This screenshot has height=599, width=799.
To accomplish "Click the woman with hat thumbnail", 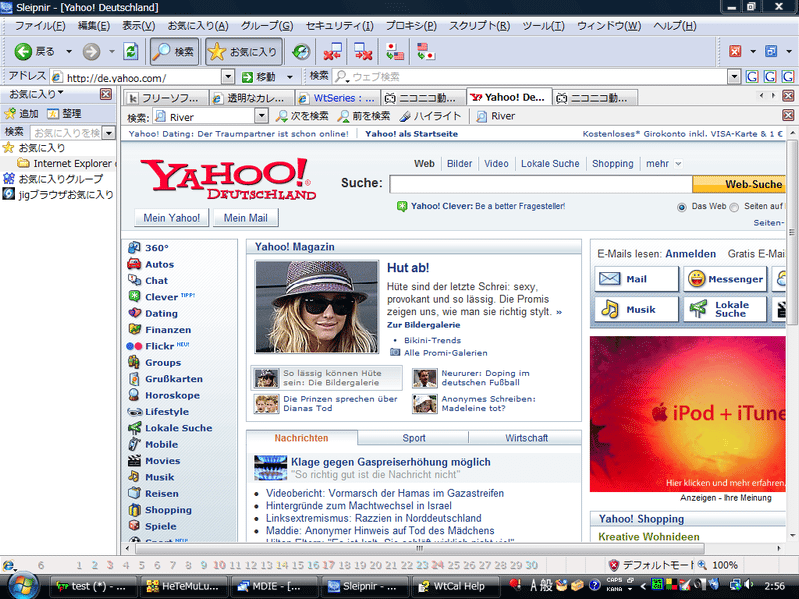I will pos(316,307).
